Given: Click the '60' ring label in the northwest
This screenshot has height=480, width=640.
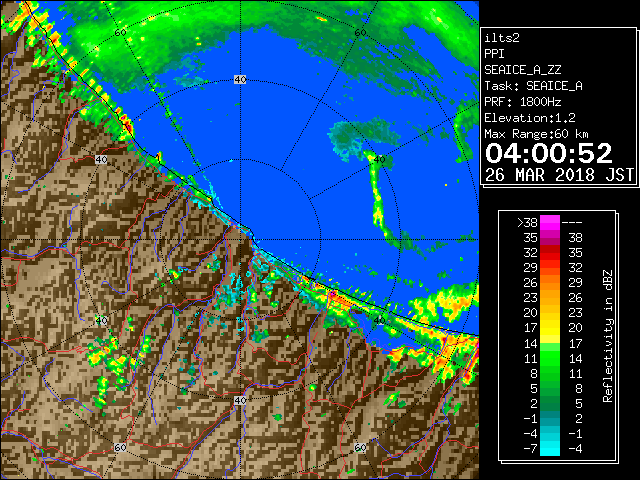Looking at the screenshot, I should (120, 32).
